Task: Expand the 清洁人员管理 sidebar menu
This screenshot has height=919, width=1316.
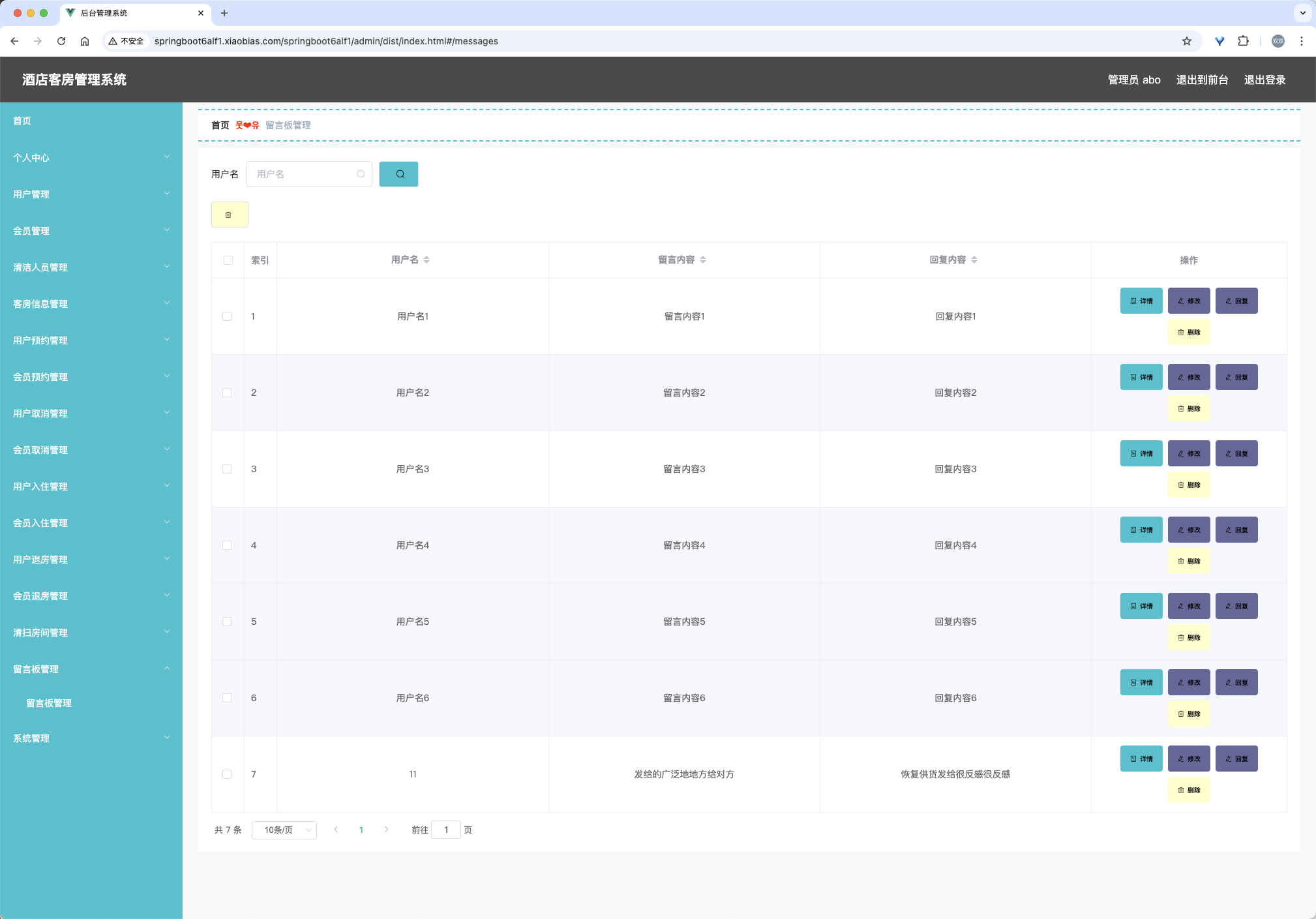Action: [91, 267]
